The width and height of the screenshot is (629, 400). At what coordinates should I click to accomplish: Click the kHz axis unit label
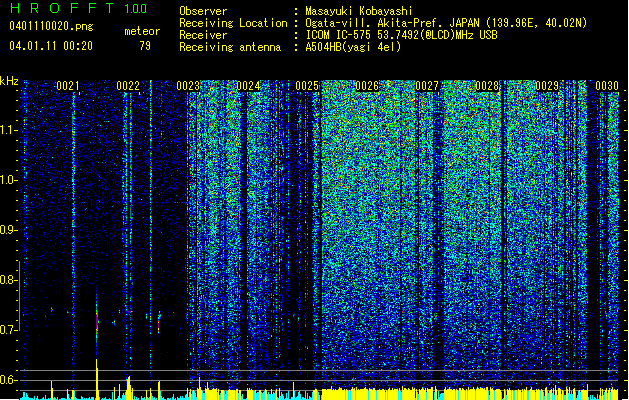[9, 81]
